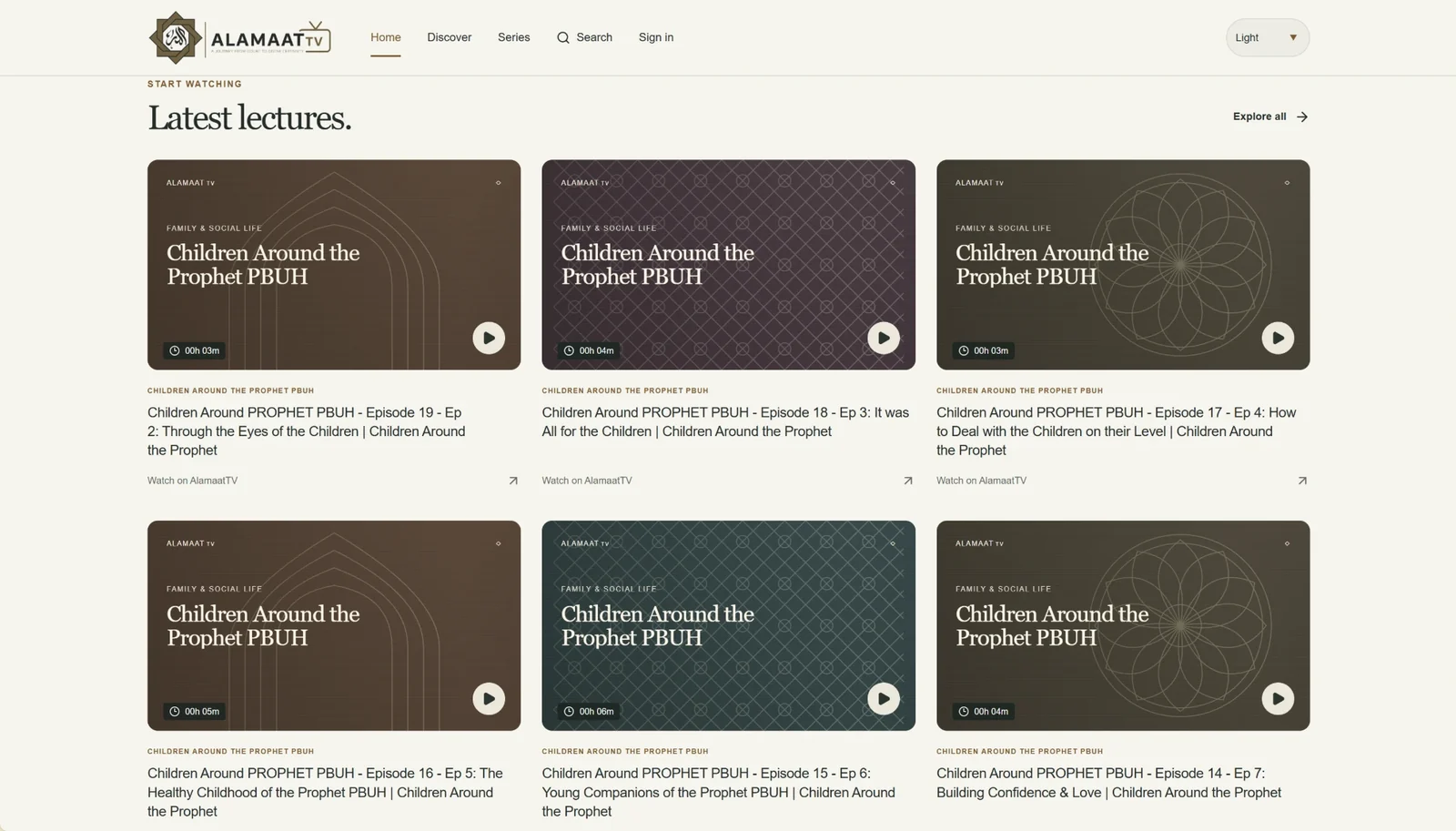Click series label above Episode 17 title
1456x831 pixels.
click(1020, 390)
